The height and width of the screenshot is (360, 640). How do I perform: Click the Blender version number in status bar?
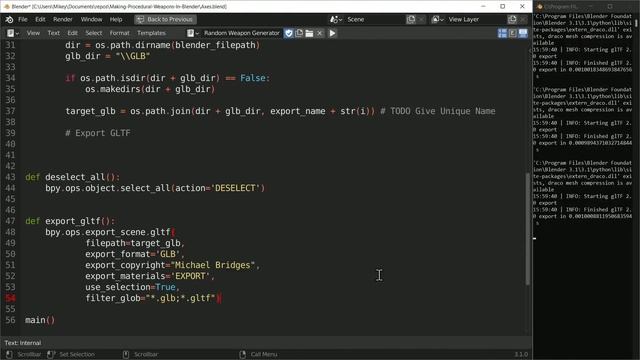(521, 354)
